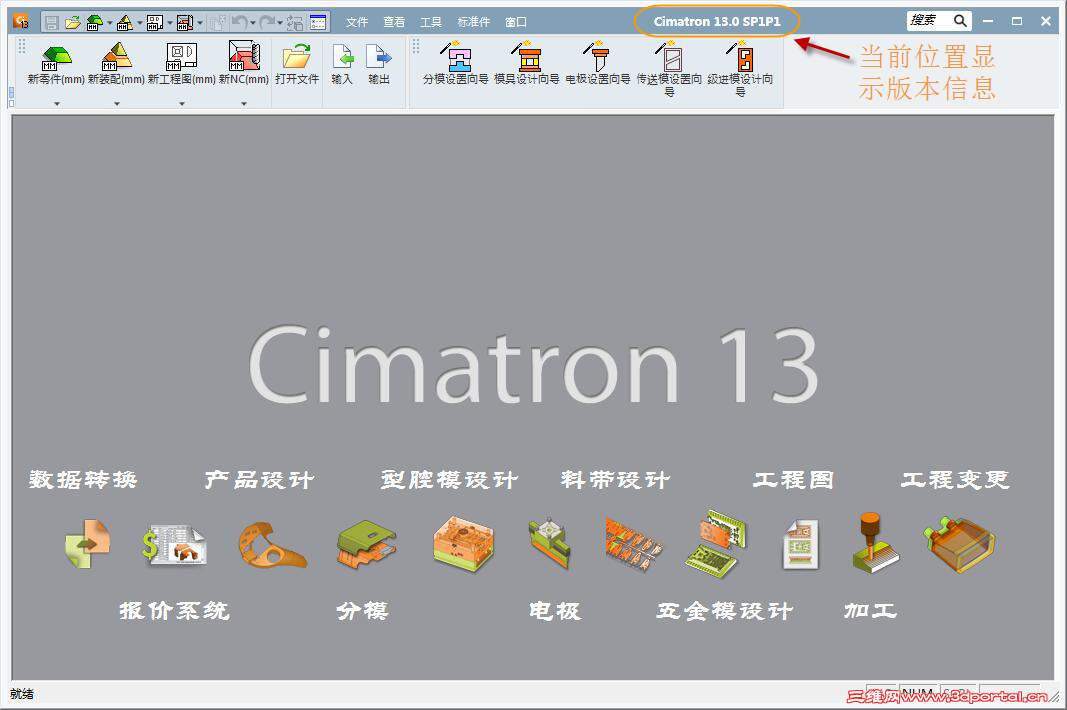Click the toolbar grip handle left of 新零件(mm)
Screen dimensions: 1067x710
(x=22, y=46)
